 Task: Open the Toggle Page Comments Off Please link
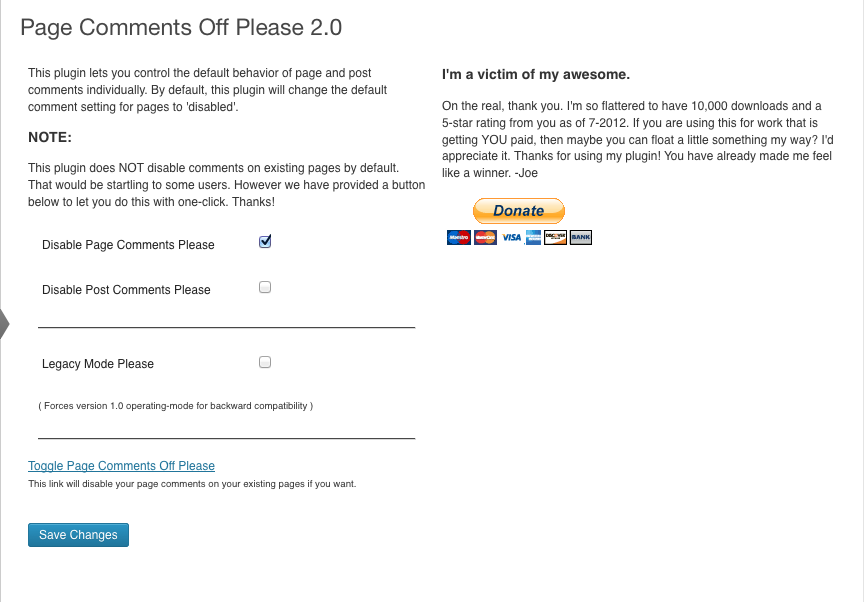(121, 466)
